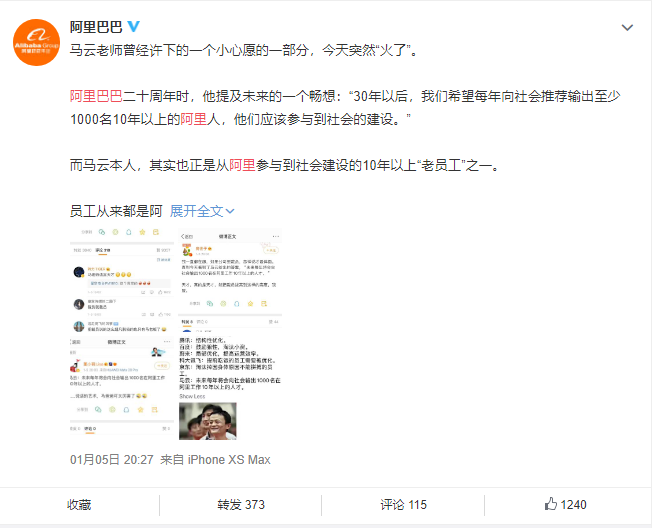Click the iPhone XS Max source link
The width and height of the screenshot is (652, 528).
229,459
